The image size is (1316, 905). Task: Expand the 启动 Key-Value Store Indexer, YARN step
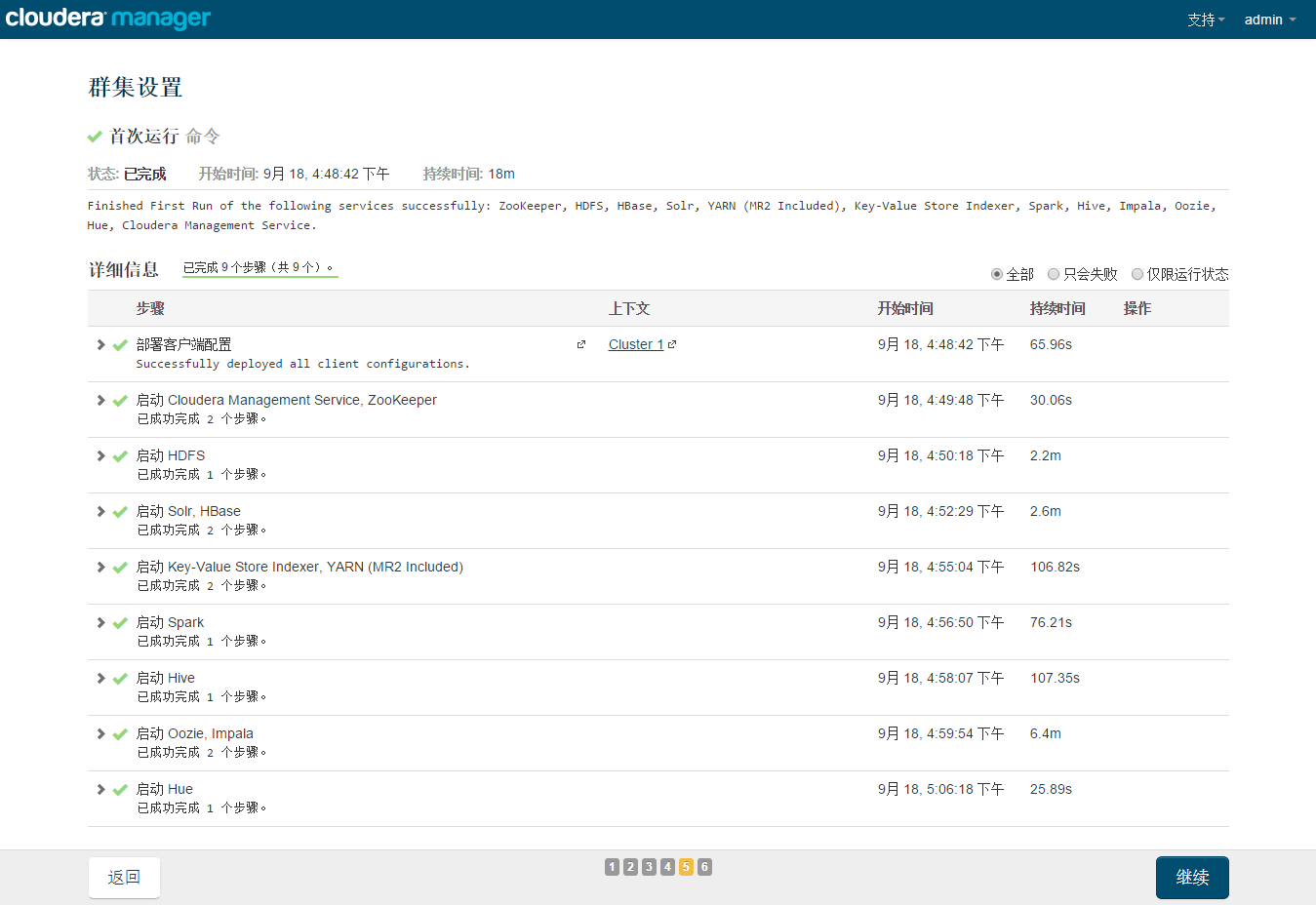[100, 567]
